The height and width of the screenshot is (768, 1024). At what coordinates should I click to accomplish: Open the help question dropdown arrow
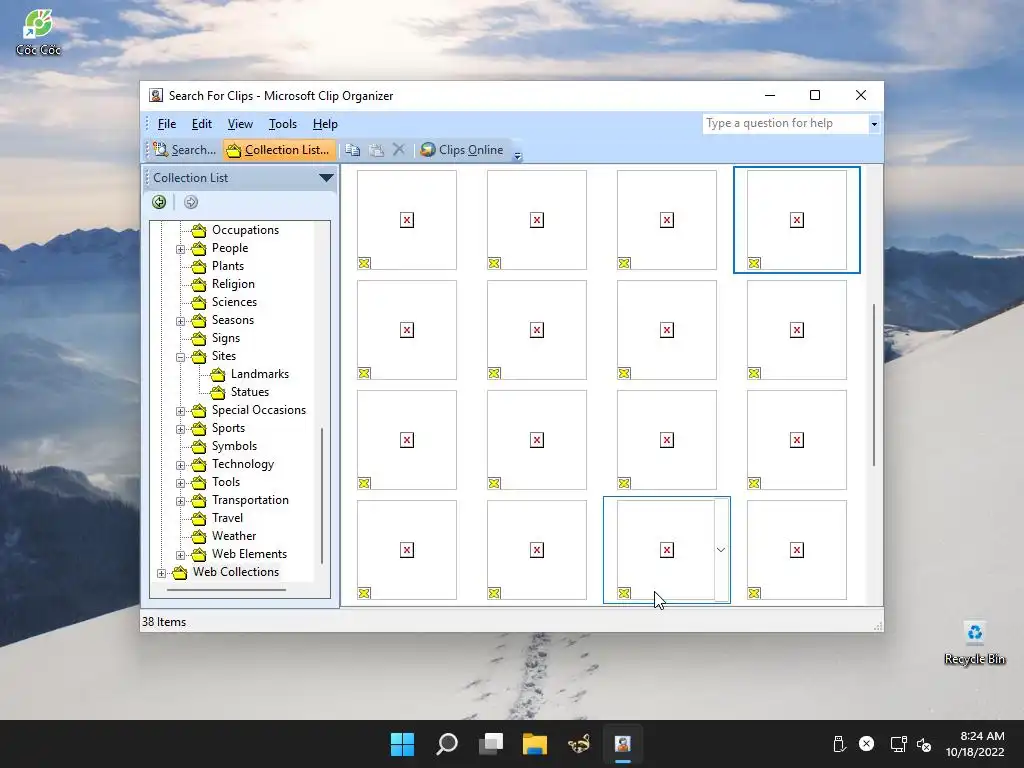(x=874, y=124)
